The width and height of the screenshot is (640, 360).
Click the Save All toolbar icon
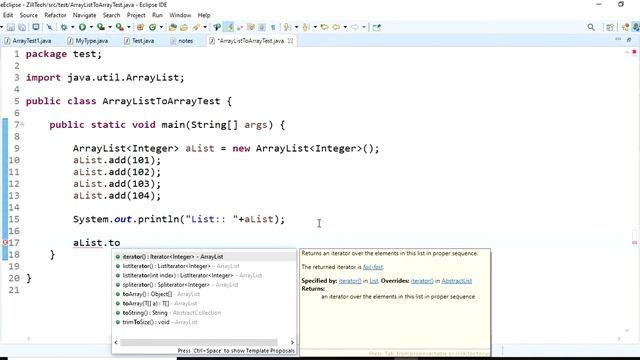click(x=22, y=27)
